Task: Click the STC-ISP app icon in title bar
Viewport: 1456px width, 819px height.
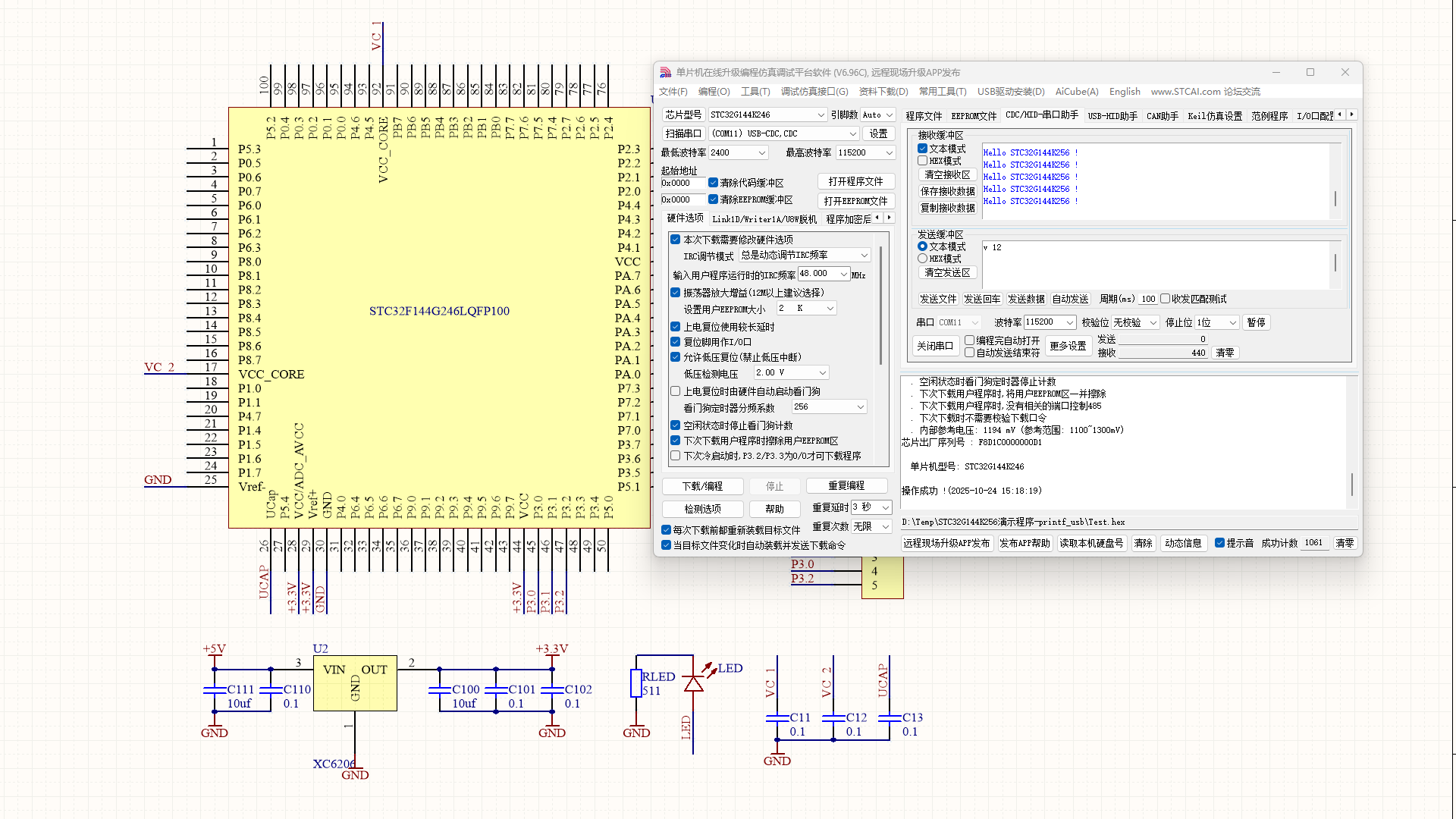Action: click(665, 73)
